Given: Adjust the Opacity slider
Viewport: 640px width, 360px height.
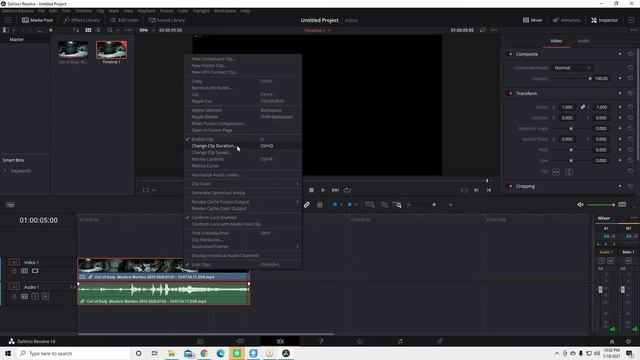Looking at the screenshot, I should click(x=572, y=78).
